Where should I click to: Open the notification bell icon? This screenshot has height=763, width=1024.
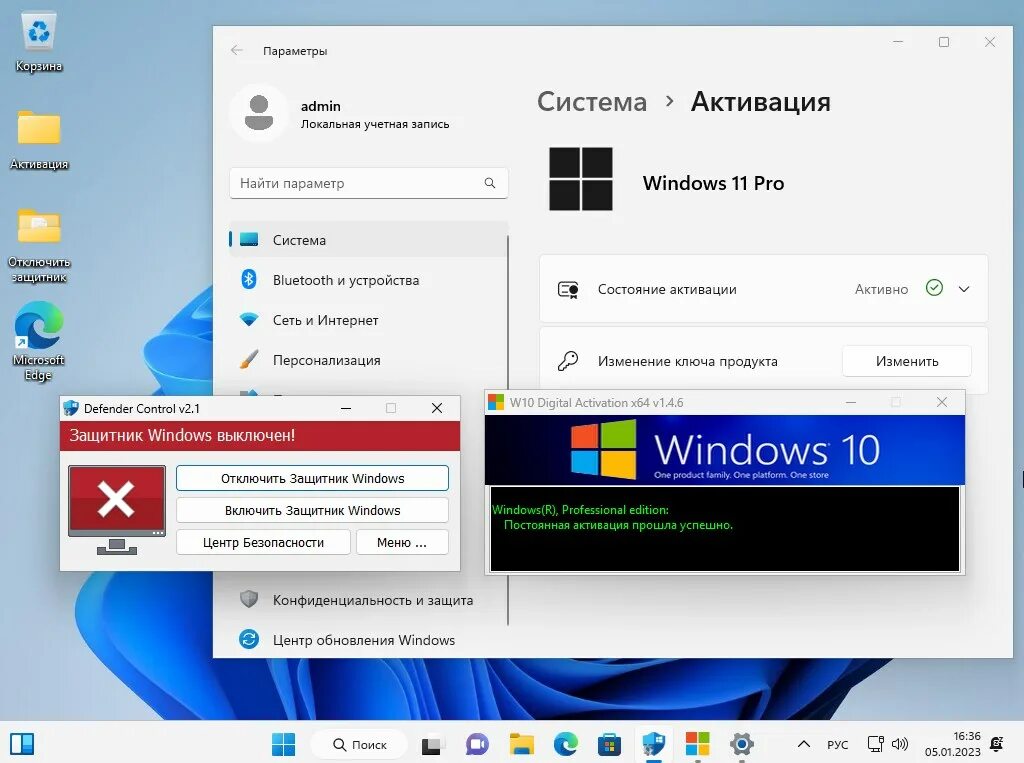tap(997, 744)
